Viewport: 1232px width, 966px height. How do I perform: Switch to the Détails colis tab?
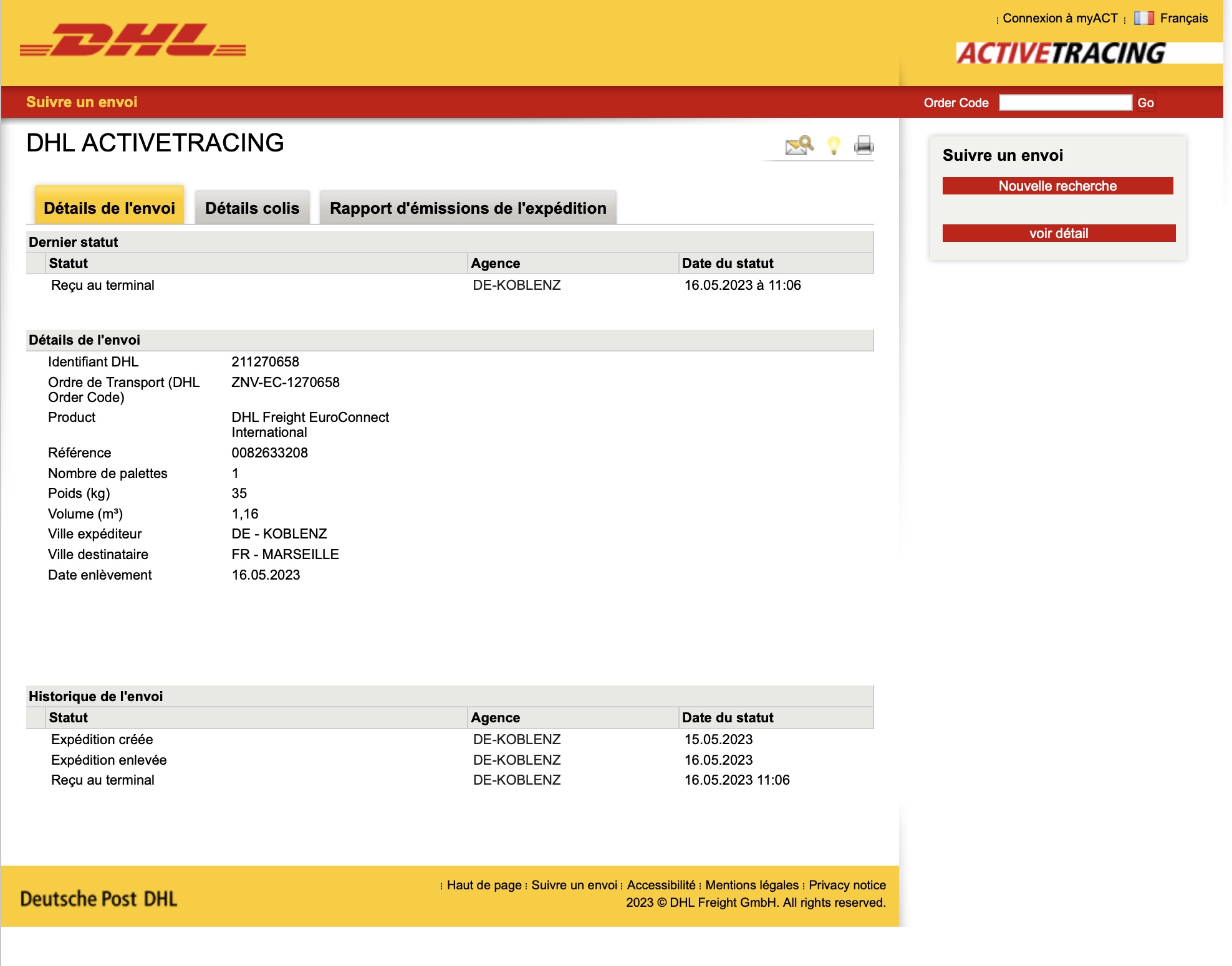tap(253, 208)
